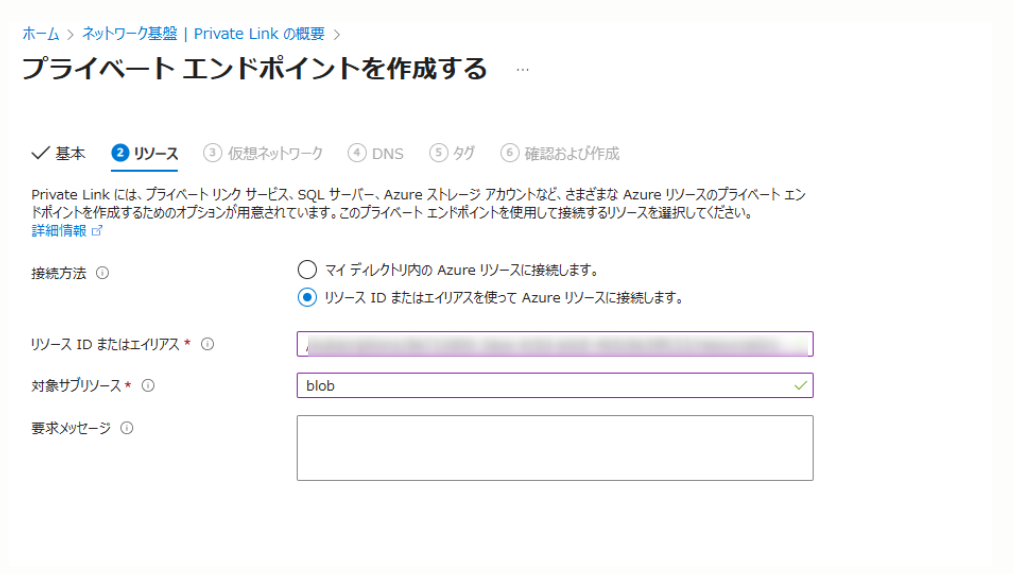Viewport: 1013px width, 574px height.
Task: Click the green checkmark in 対象サブリソース field
Action: pos(799,385)
